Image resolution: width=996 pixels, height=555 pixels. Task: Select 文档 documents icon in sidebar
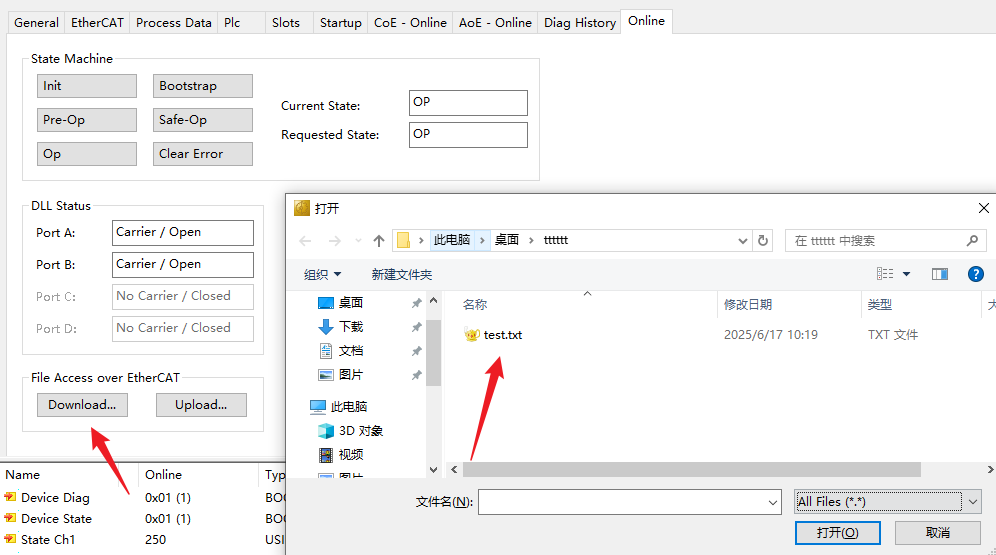(325, 351)
